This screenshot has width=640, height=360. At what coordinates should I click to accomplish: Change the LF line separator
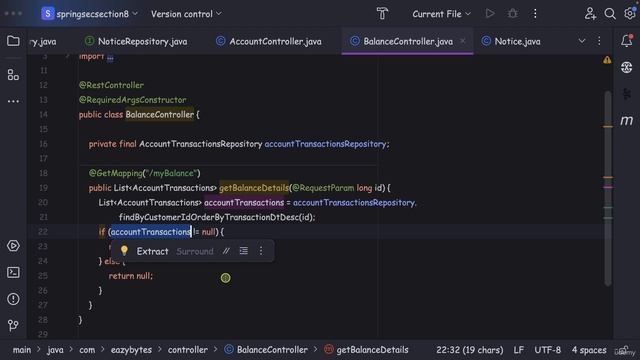click(x=518, y=350)
